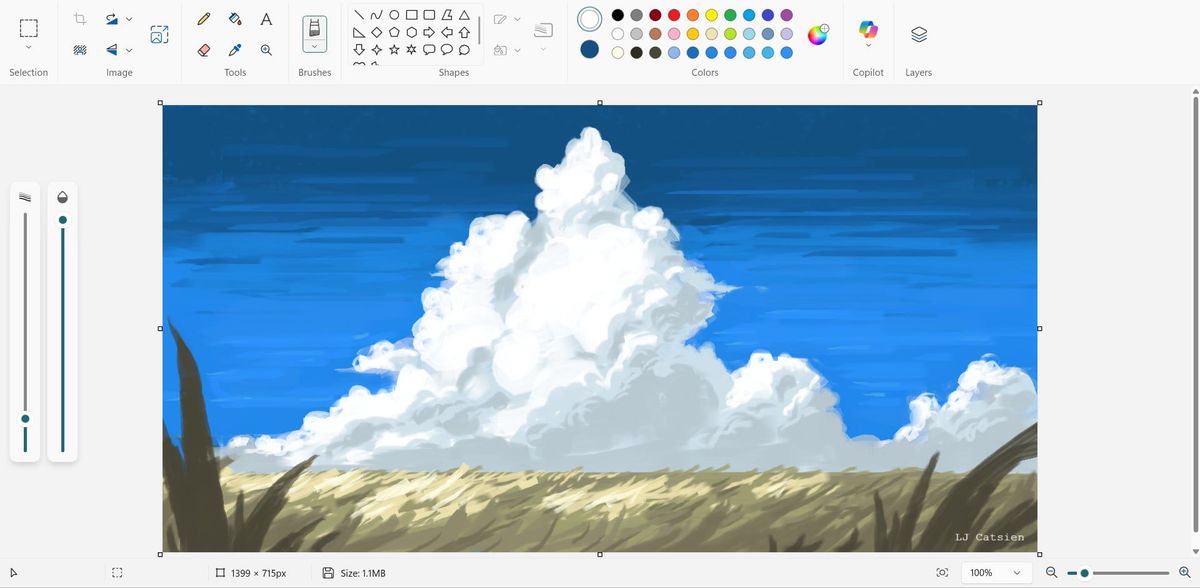Choose the Five-point star shape

394,49
